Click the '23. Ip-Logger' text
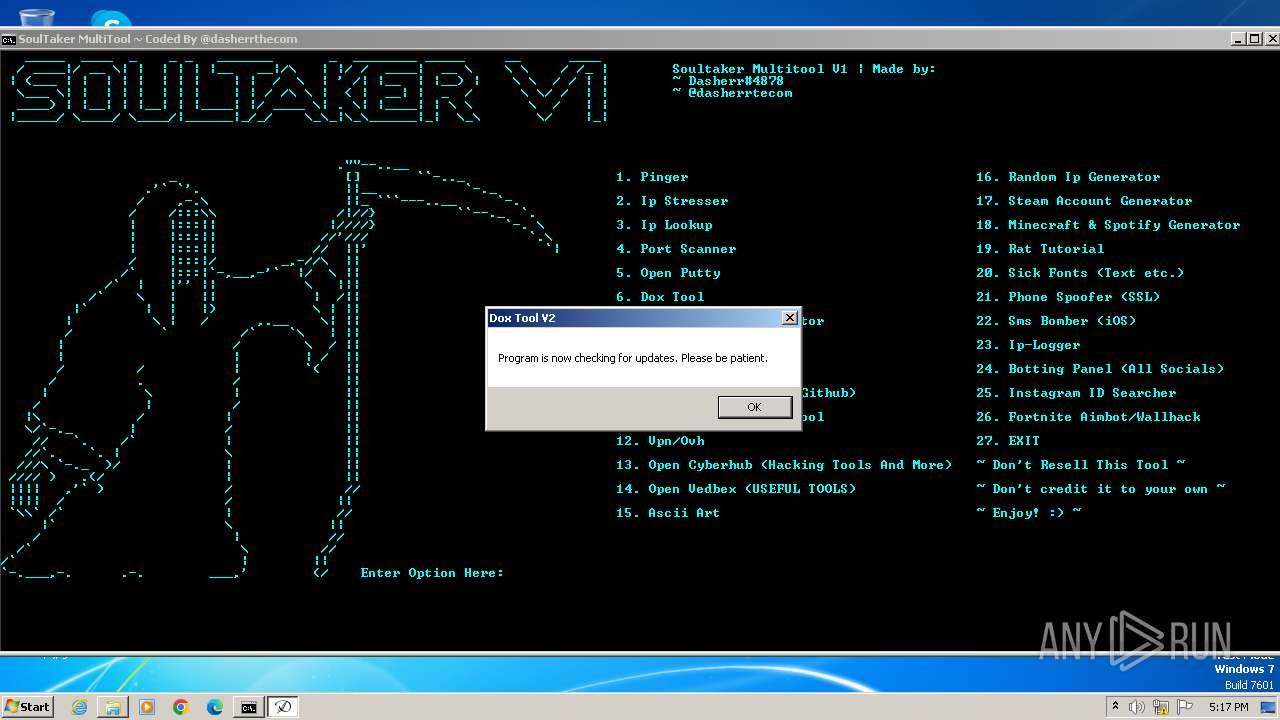Screen dimensions: 1280x720 (x=1028, y=345)
